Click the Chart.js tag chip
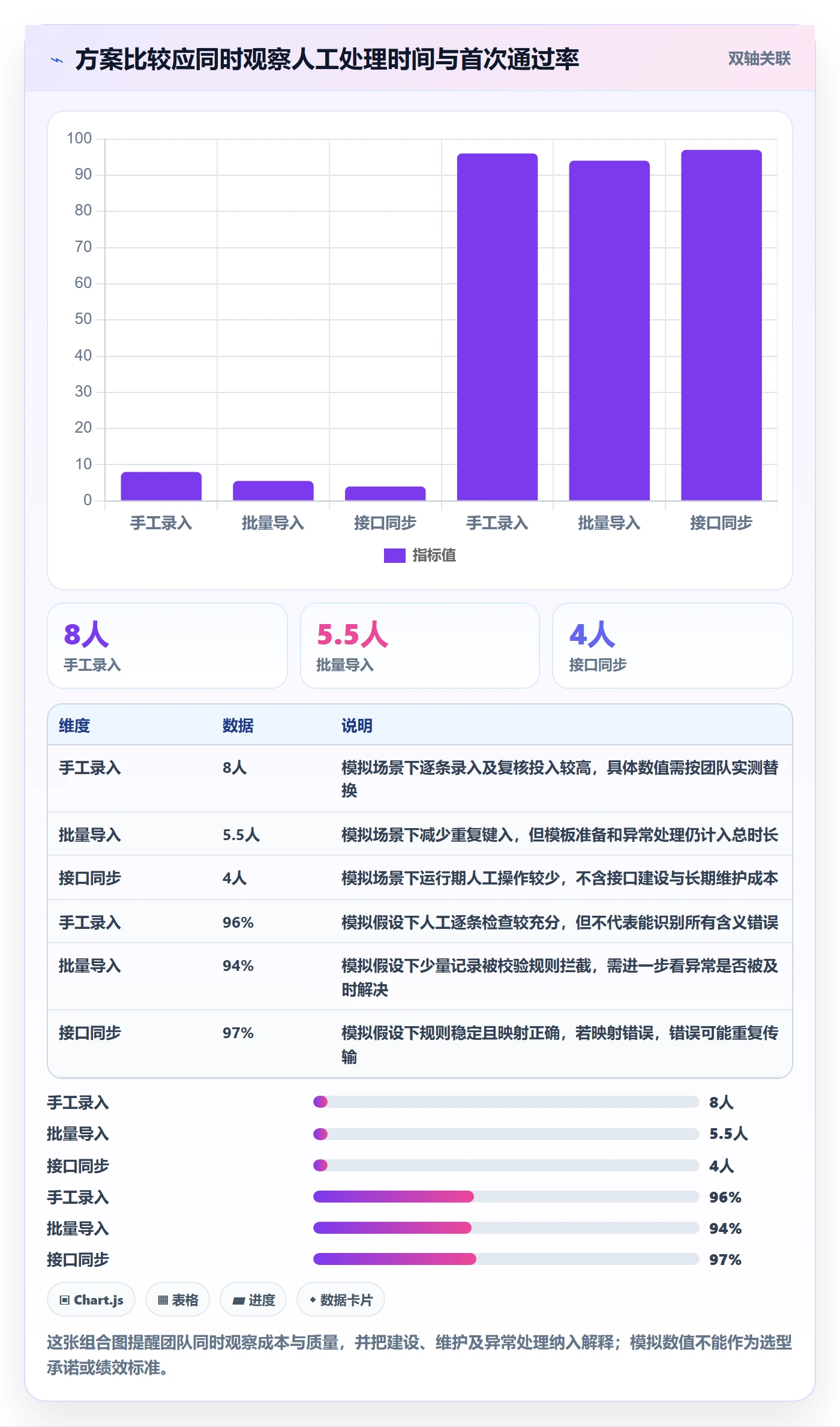Screen dimensions: 840x1427 tap(91, 1300)
